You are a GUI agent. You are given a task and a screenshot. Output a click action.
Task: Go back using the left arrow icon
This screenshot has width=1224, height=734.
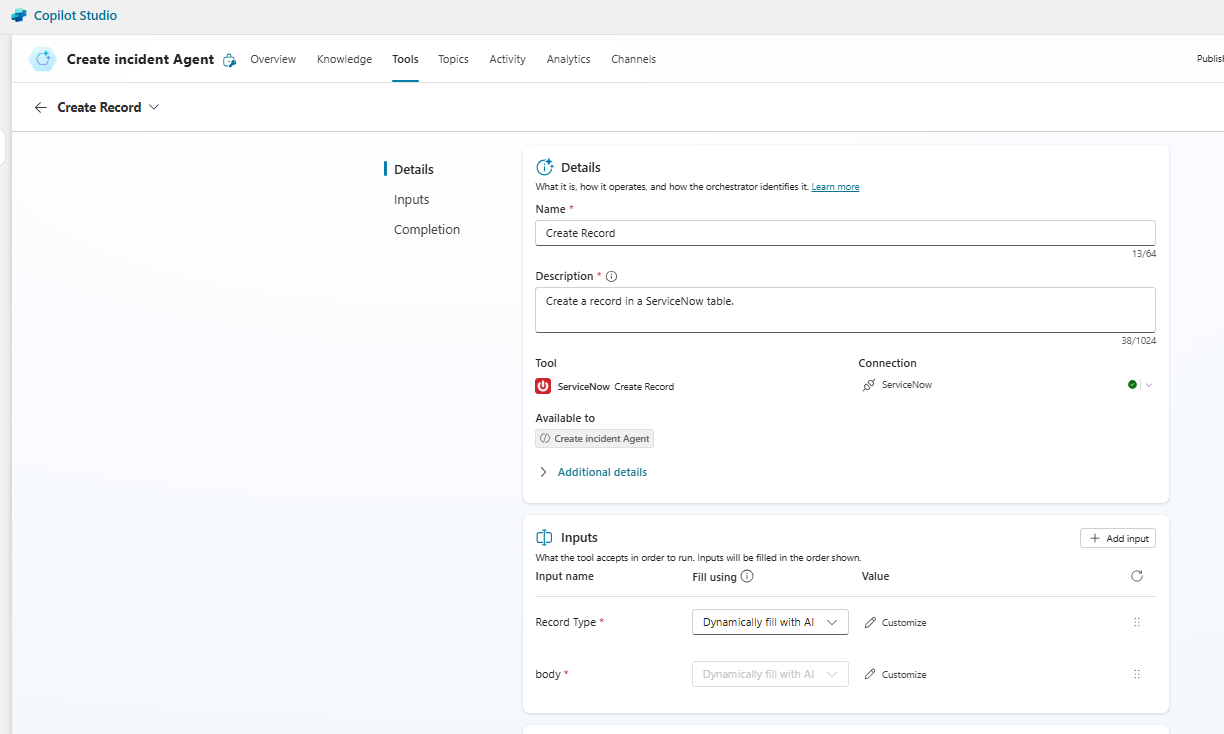point(40,108)
